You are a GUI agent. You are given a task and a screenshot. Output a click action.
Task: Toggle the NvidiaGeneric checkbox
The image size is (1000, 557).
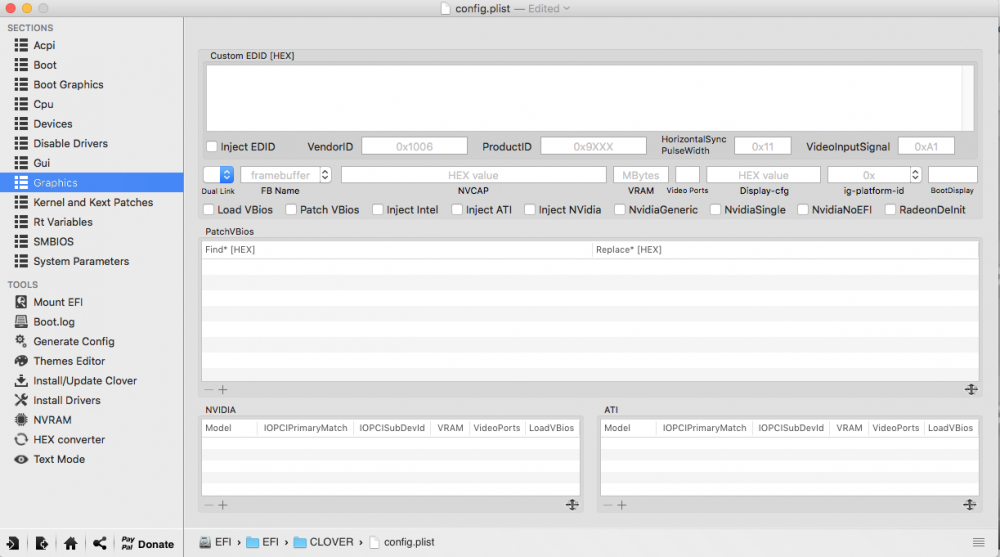(620, 210)
